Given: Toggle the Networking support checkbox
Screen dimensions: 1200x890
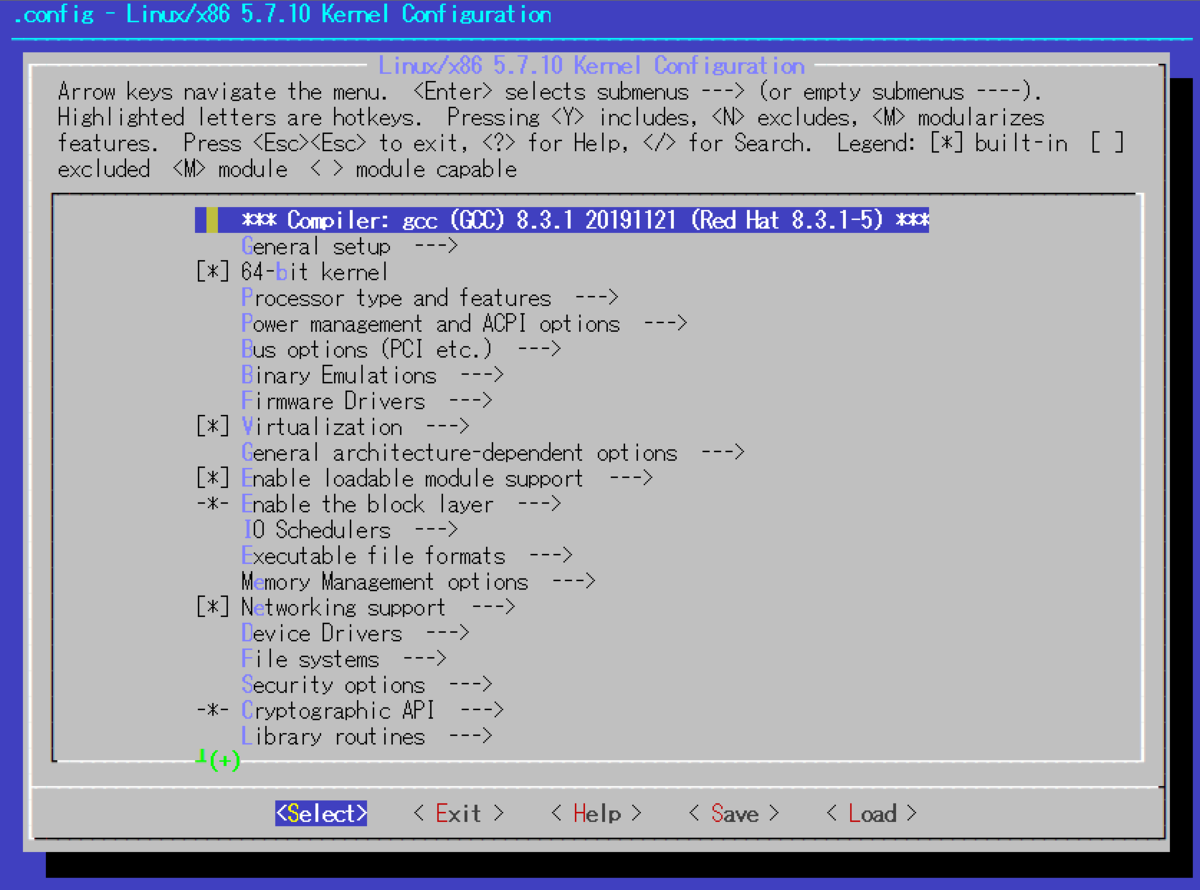Looking at the screenshot, I should point(213,607).
